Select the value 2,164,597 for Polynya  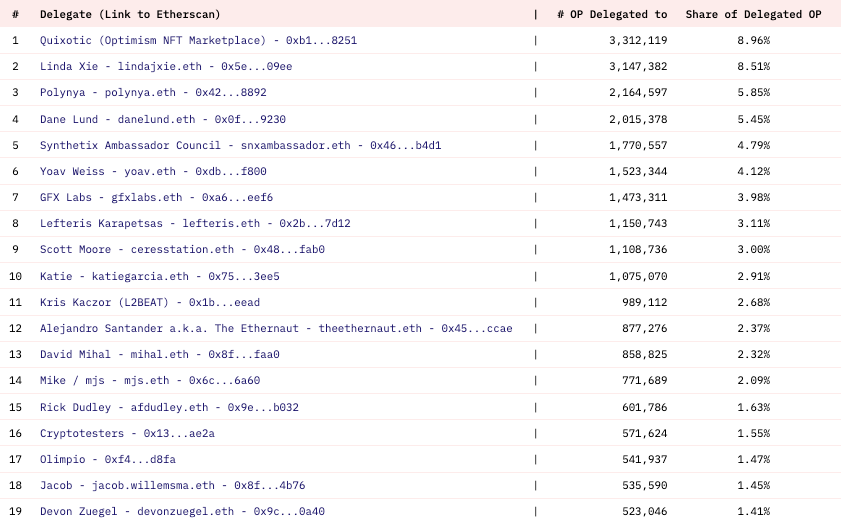pos(638,92)
